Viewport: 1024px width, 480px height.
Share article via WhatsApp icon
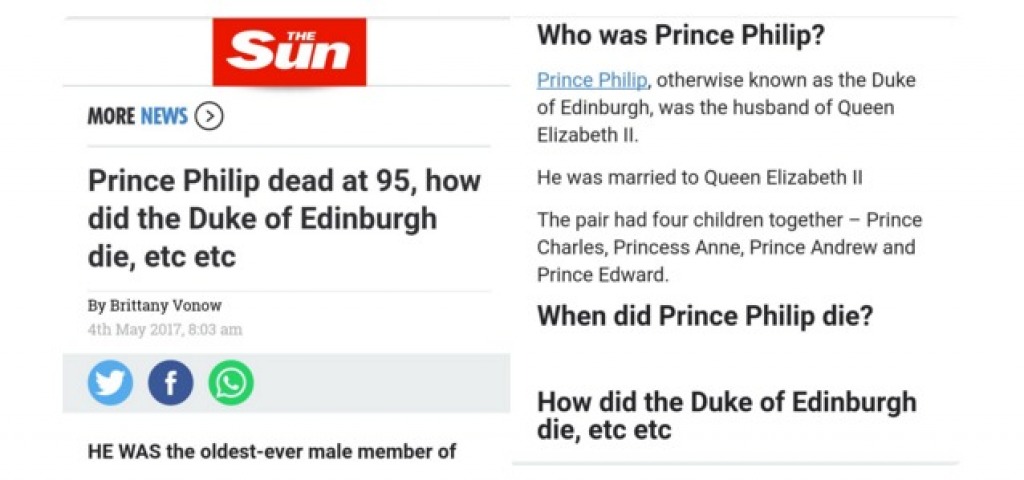click(231, 383)
